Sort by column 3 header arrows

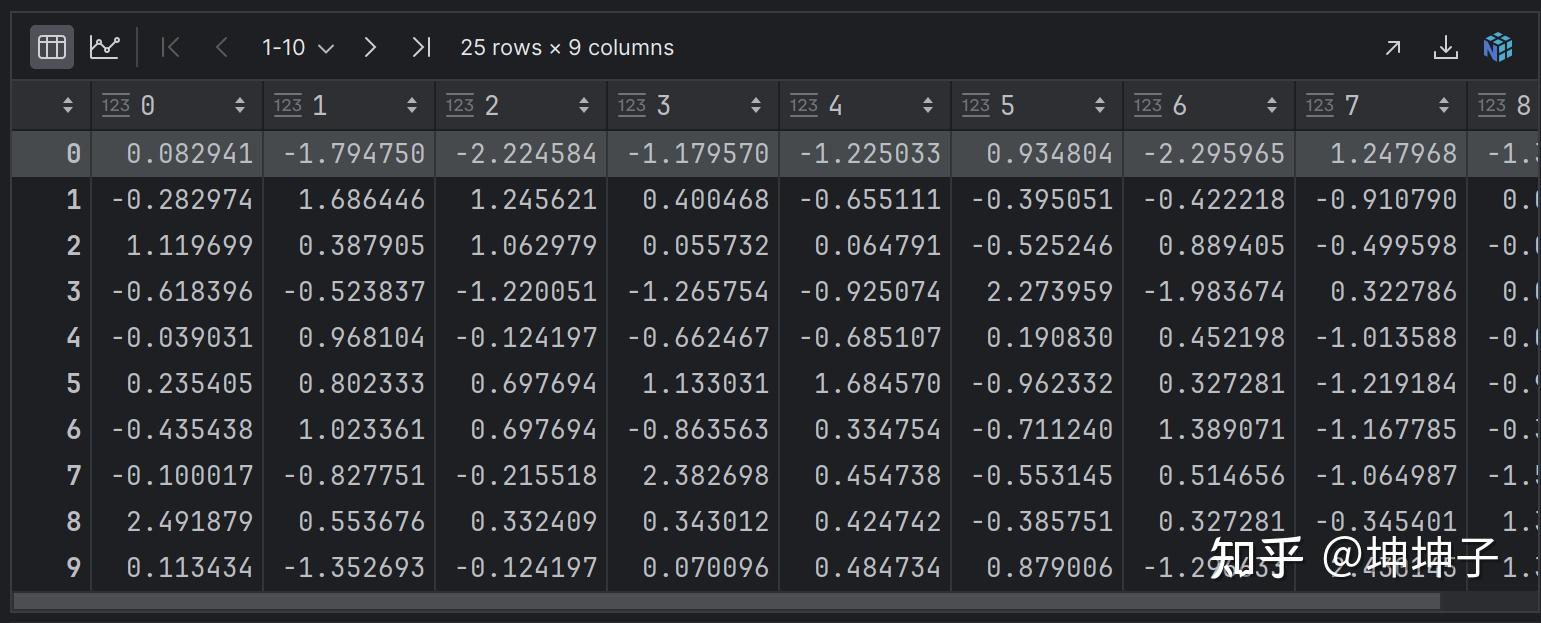756,105
